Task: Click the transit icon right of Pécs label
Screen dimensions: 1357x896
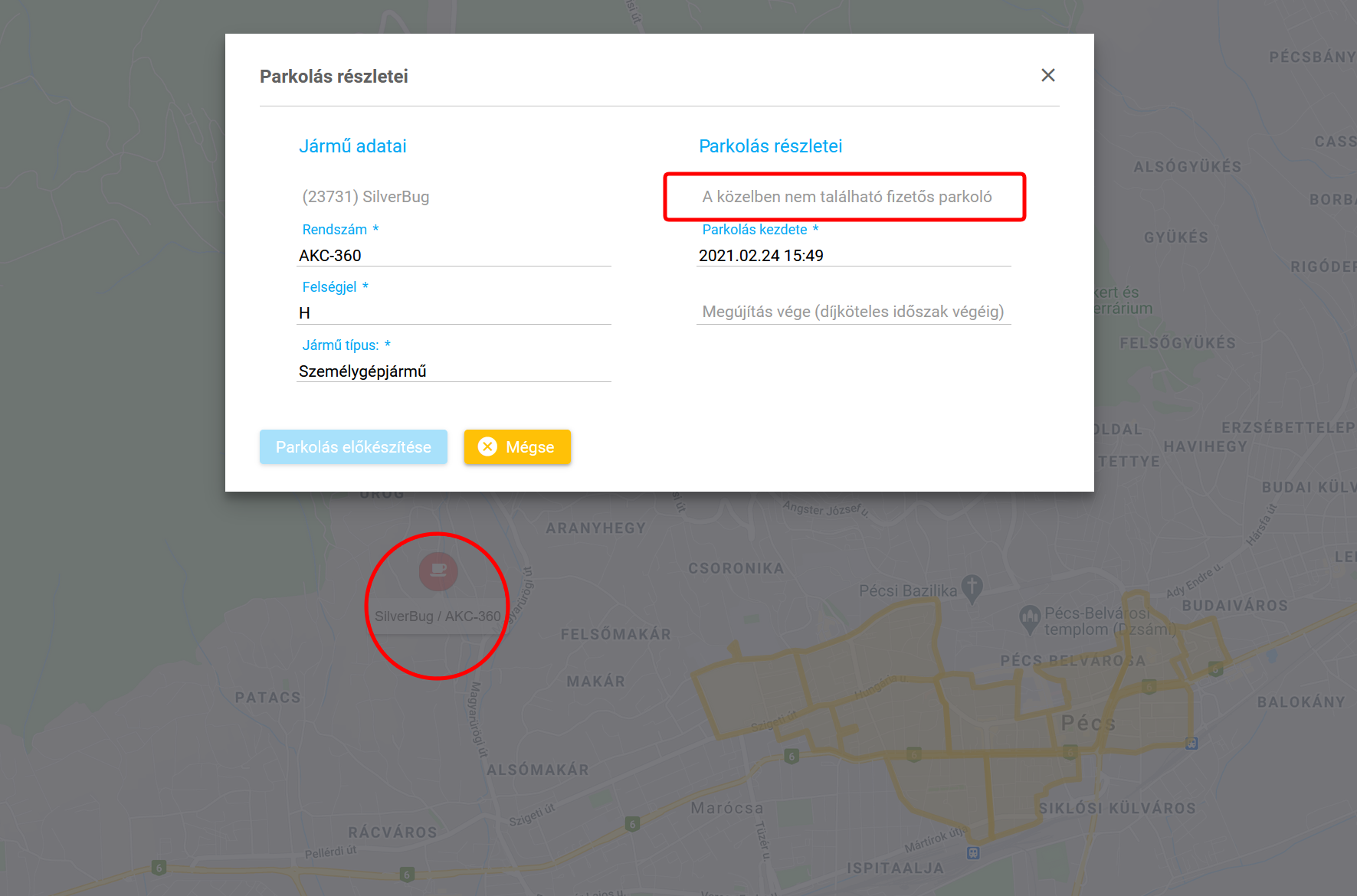Action: pyautogui.click(x=1191, y=743)
